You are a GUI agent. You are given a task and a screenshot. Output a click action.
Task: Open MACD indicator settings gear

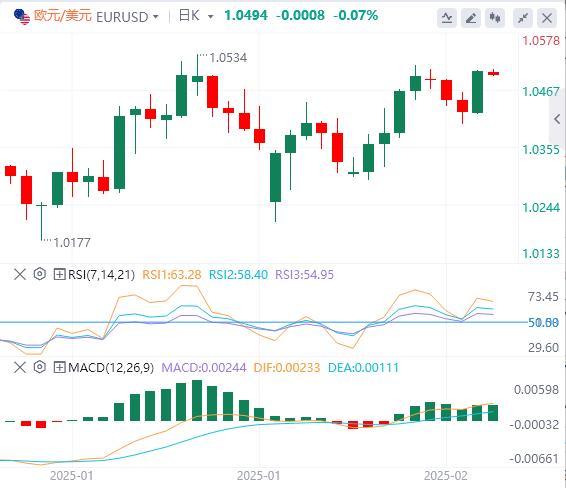[x=39, y=367]
